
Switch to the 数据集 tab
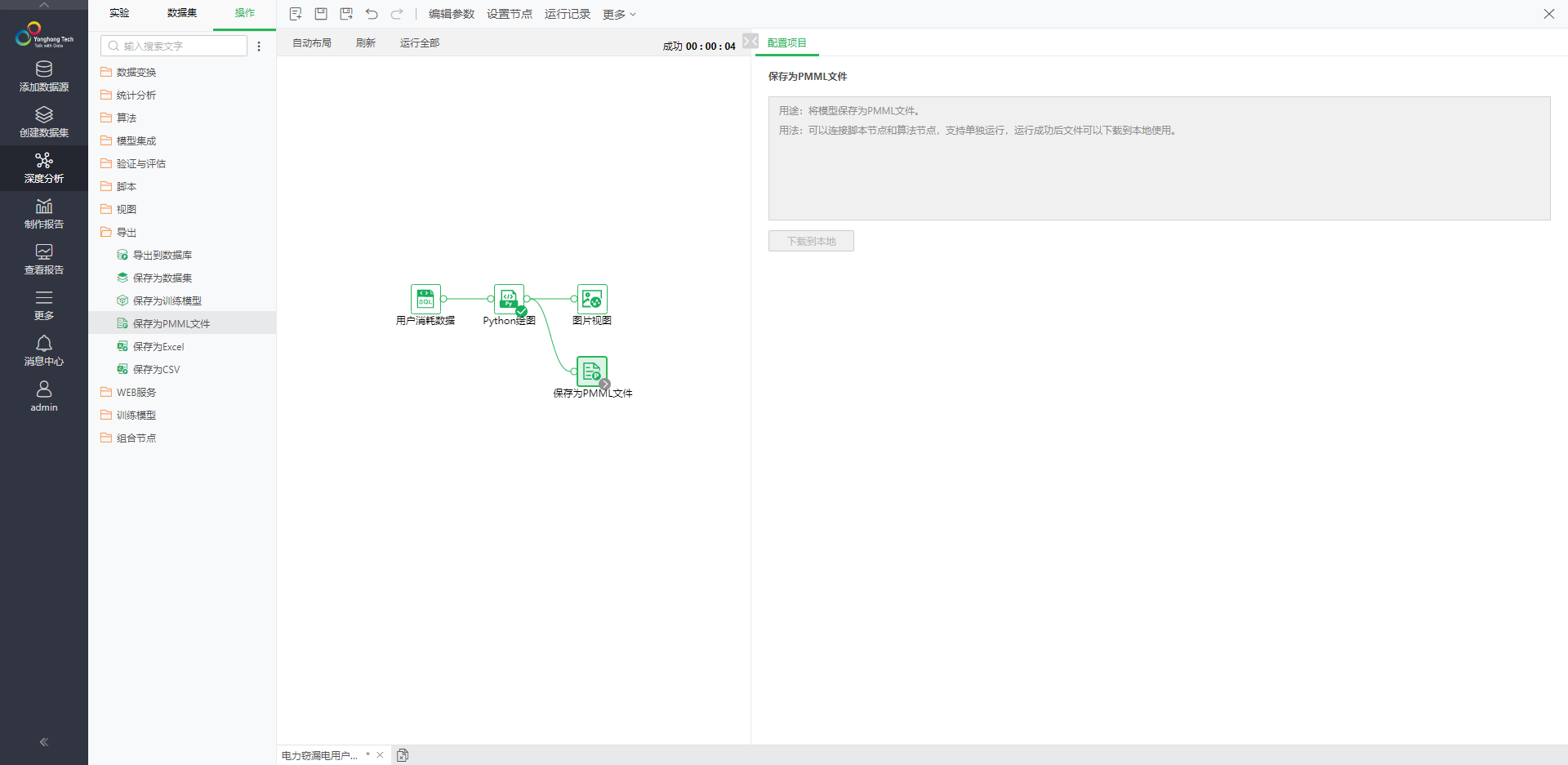(182, 13)
